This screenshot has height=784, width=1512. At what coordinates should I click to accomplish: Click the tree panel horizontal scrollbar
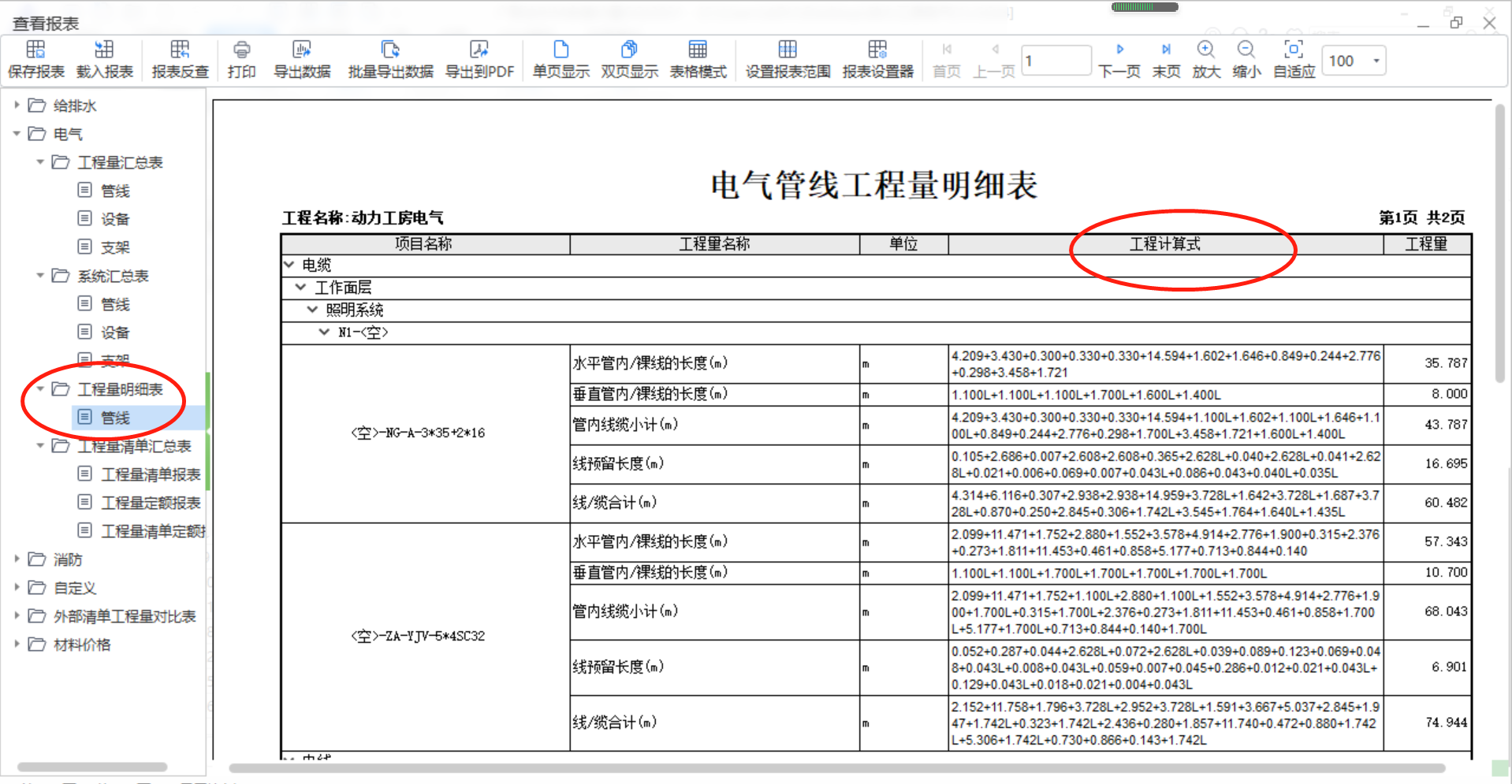pyautogui.click(x=92, y=767)
